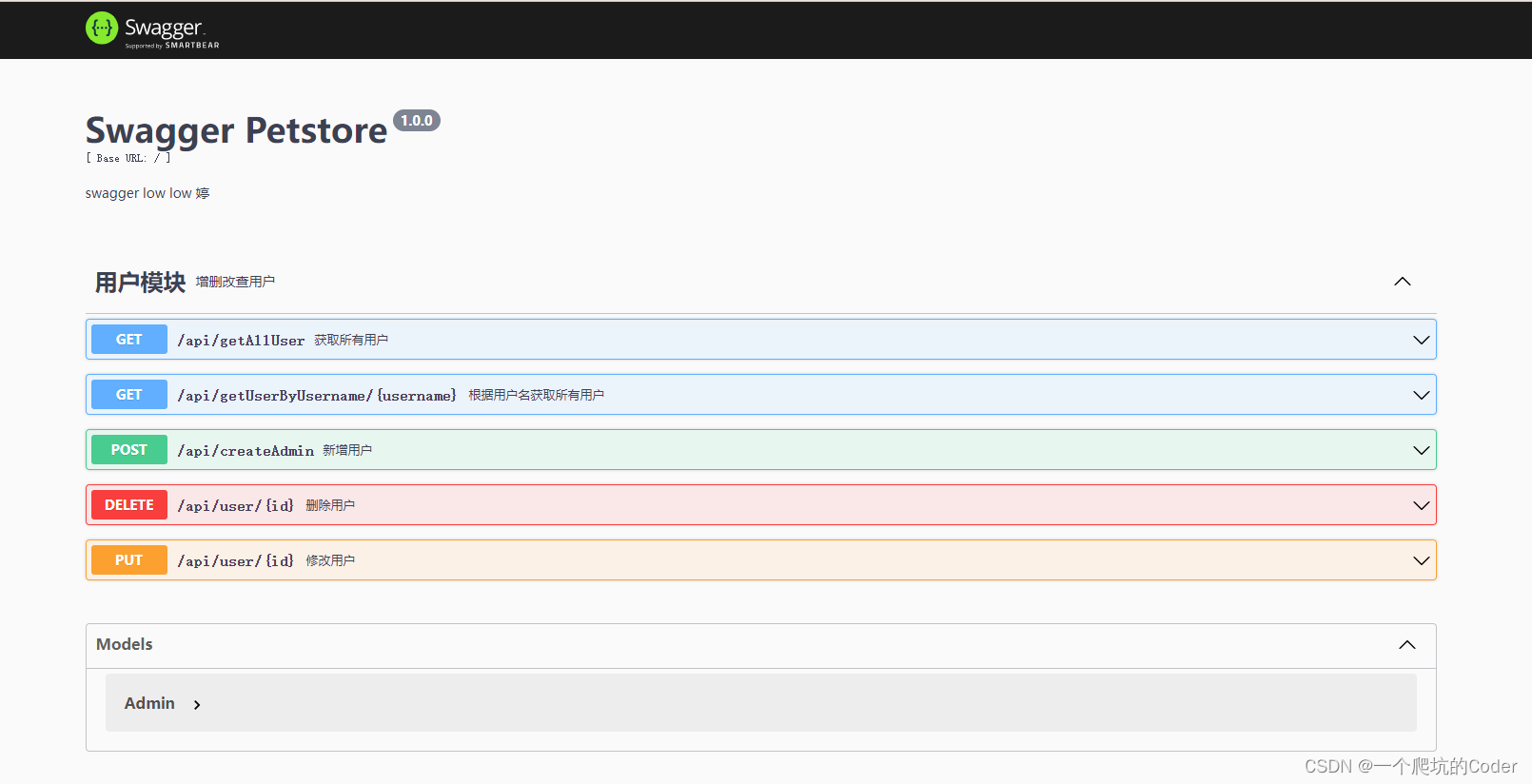The width and height of the screenshot is (1532, 784).
Task: Expand the Admin model arrow
Action: (197, 705)
